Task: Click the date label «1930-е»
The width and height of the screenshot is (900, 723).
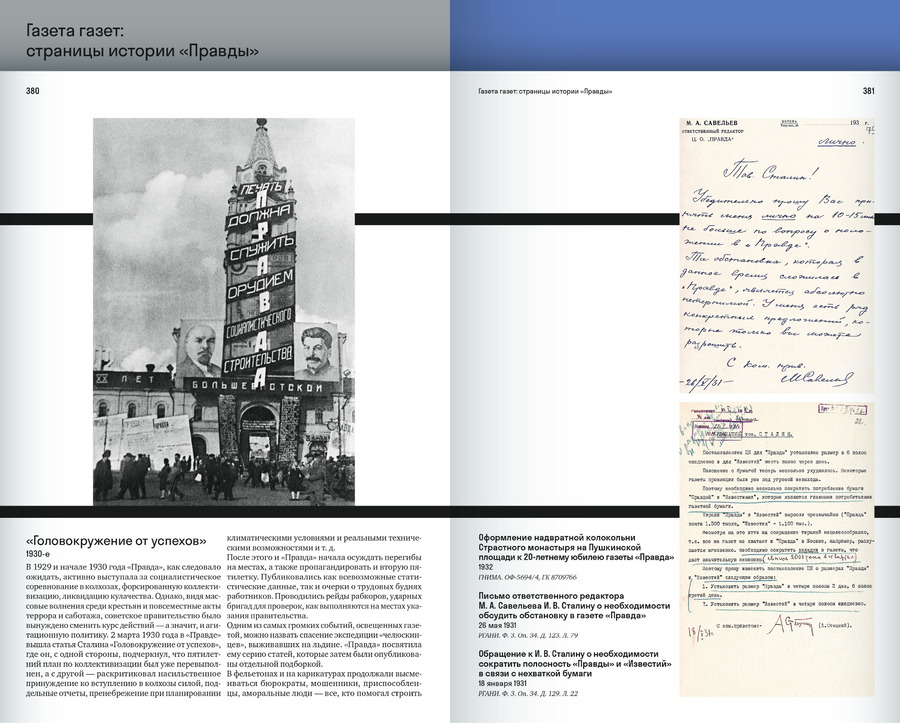Action: pyautogui.click(x=38, y=554)
